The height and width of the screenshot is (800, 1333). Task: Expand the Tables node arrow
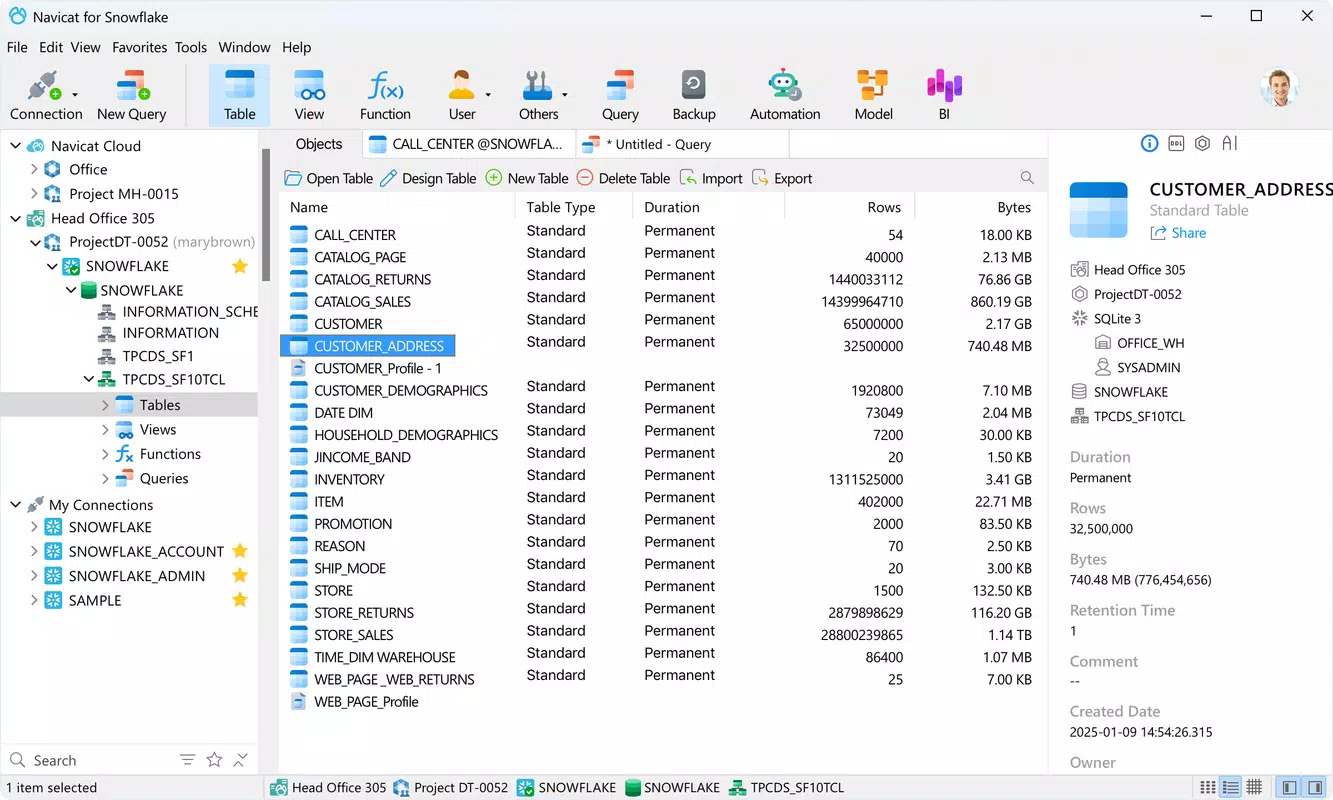[106, 405]
